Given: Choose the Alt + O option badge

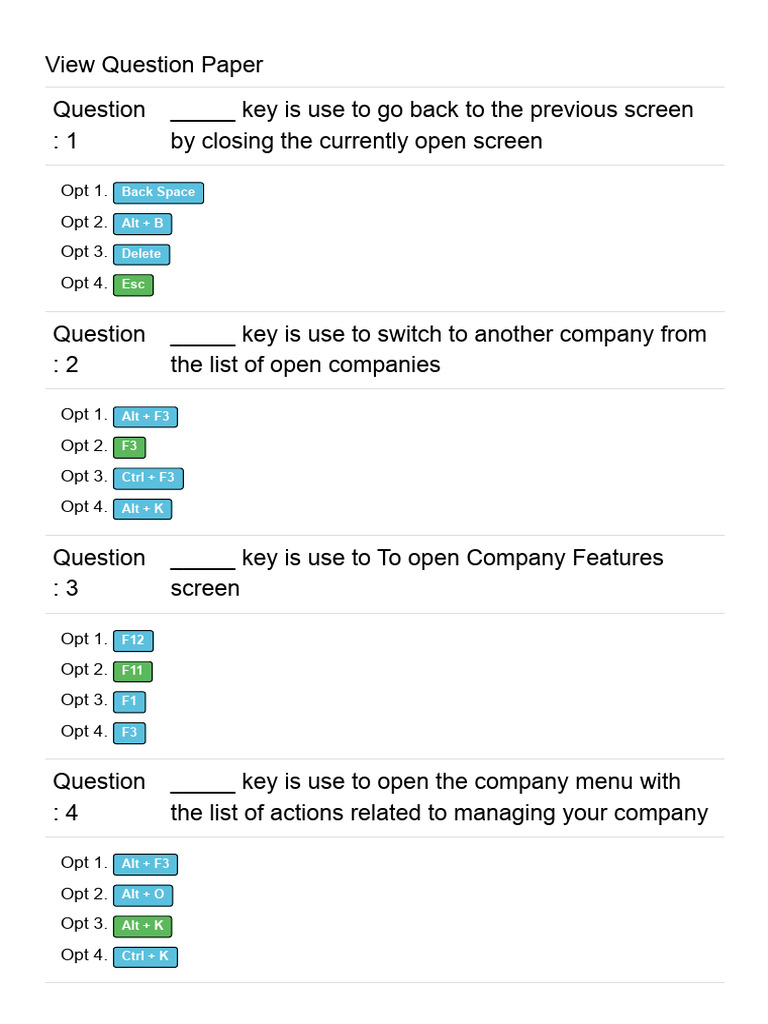Looking at the screenshot, I should [x=143, y=895].
